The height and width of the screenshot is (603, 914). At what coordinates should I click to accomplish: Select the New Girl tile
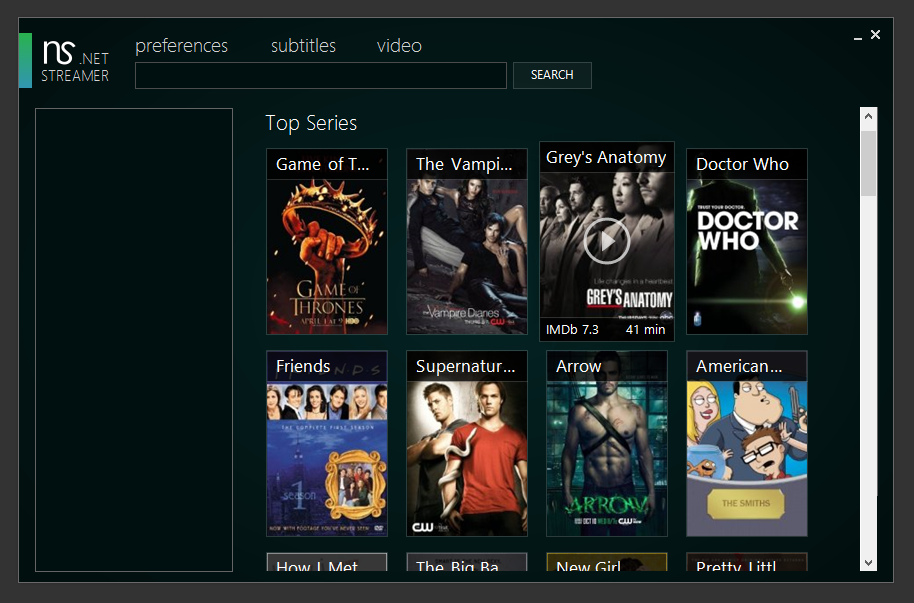click(x=607, y=562)
